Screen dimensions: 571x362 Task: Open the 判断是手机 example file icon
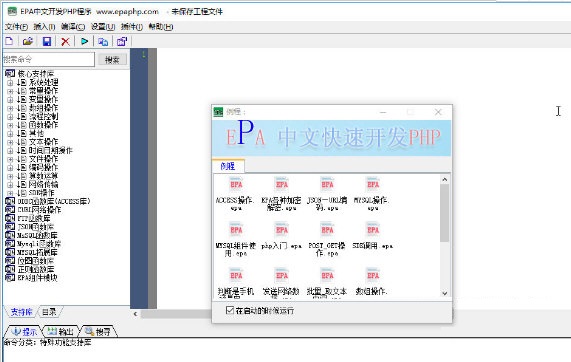click(x=236, y=275)
